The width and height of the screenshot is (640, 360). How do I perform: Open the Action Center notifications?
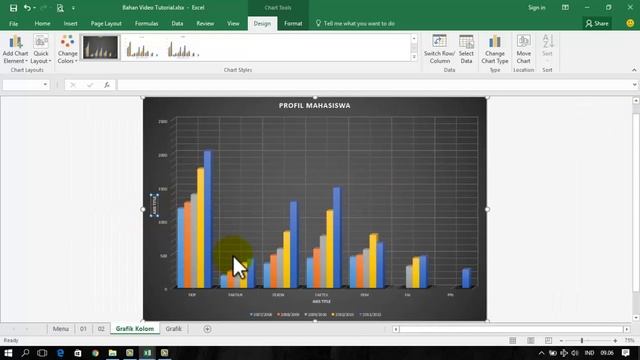click(x=626, y=353)
